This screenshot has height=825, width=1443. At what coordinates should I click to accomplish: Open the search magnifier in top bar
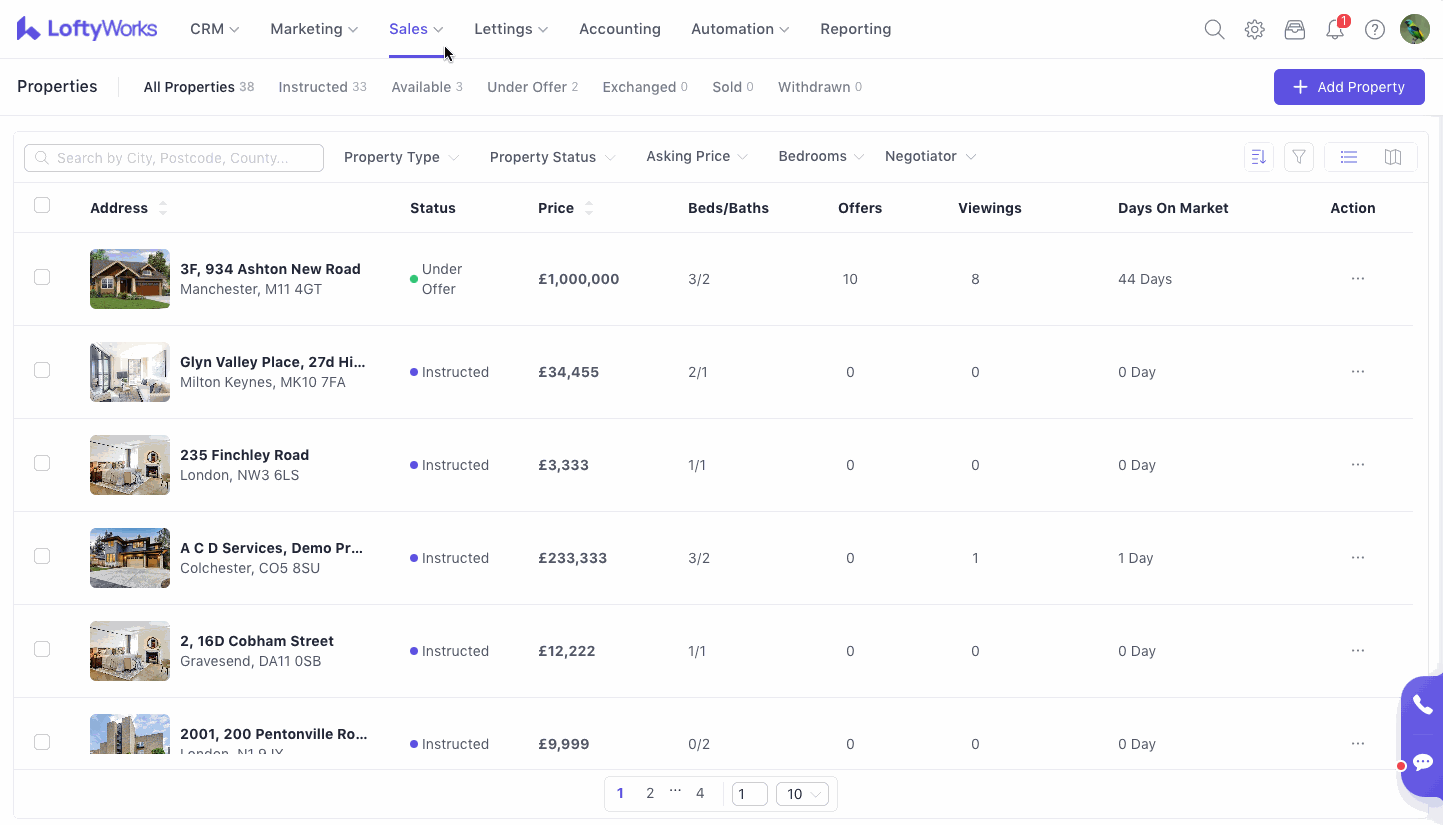tap(1214, 29)
